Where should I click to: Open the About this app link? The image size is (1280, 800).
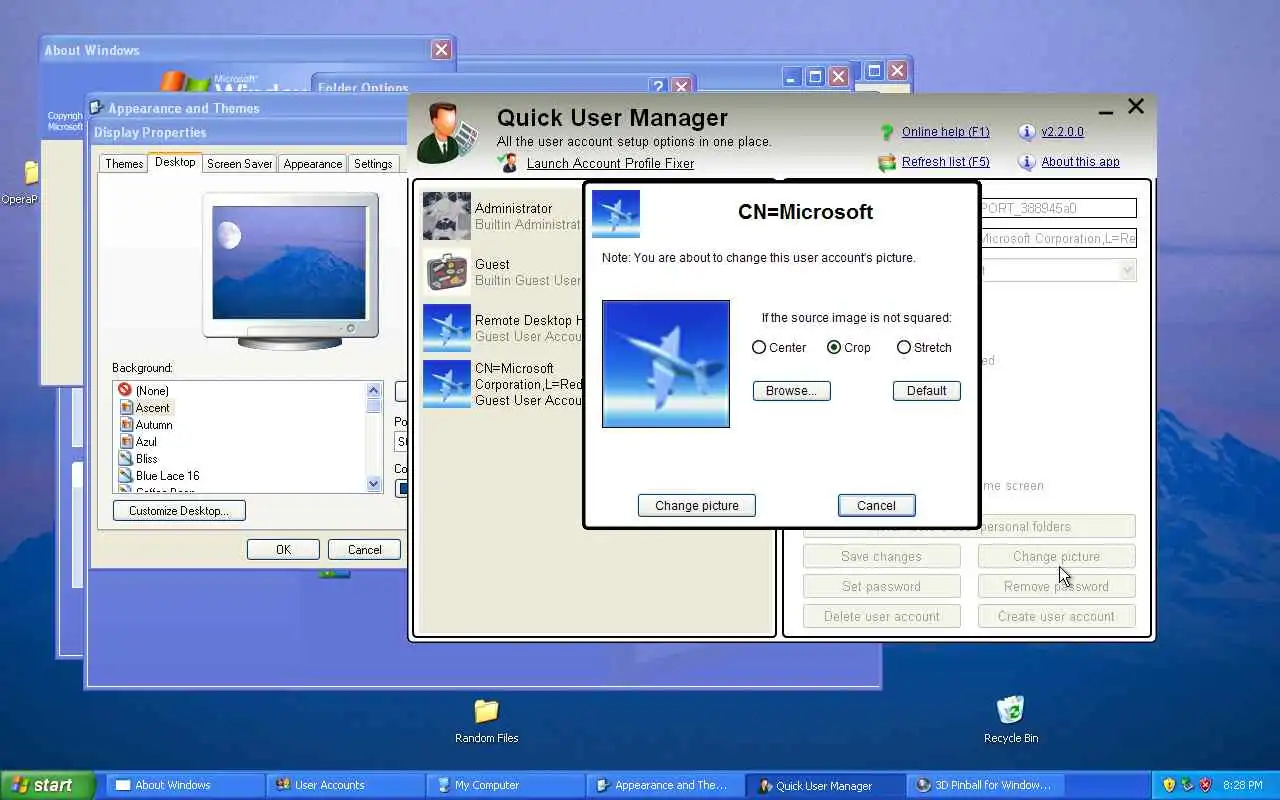click(1080, 162)
